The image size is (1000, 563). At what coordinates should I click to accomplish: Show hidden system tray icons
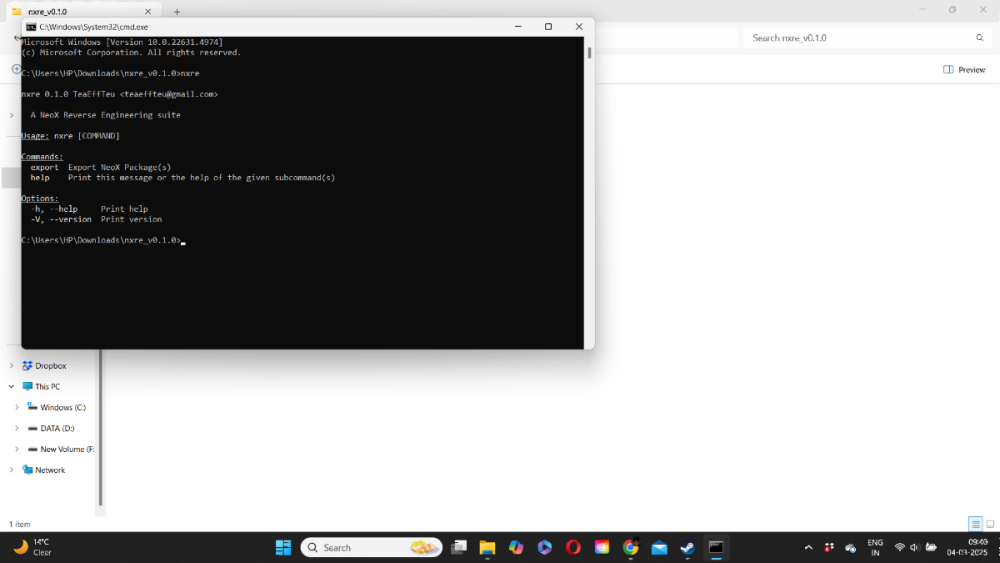pyautogui.click(x=808, y=548)
